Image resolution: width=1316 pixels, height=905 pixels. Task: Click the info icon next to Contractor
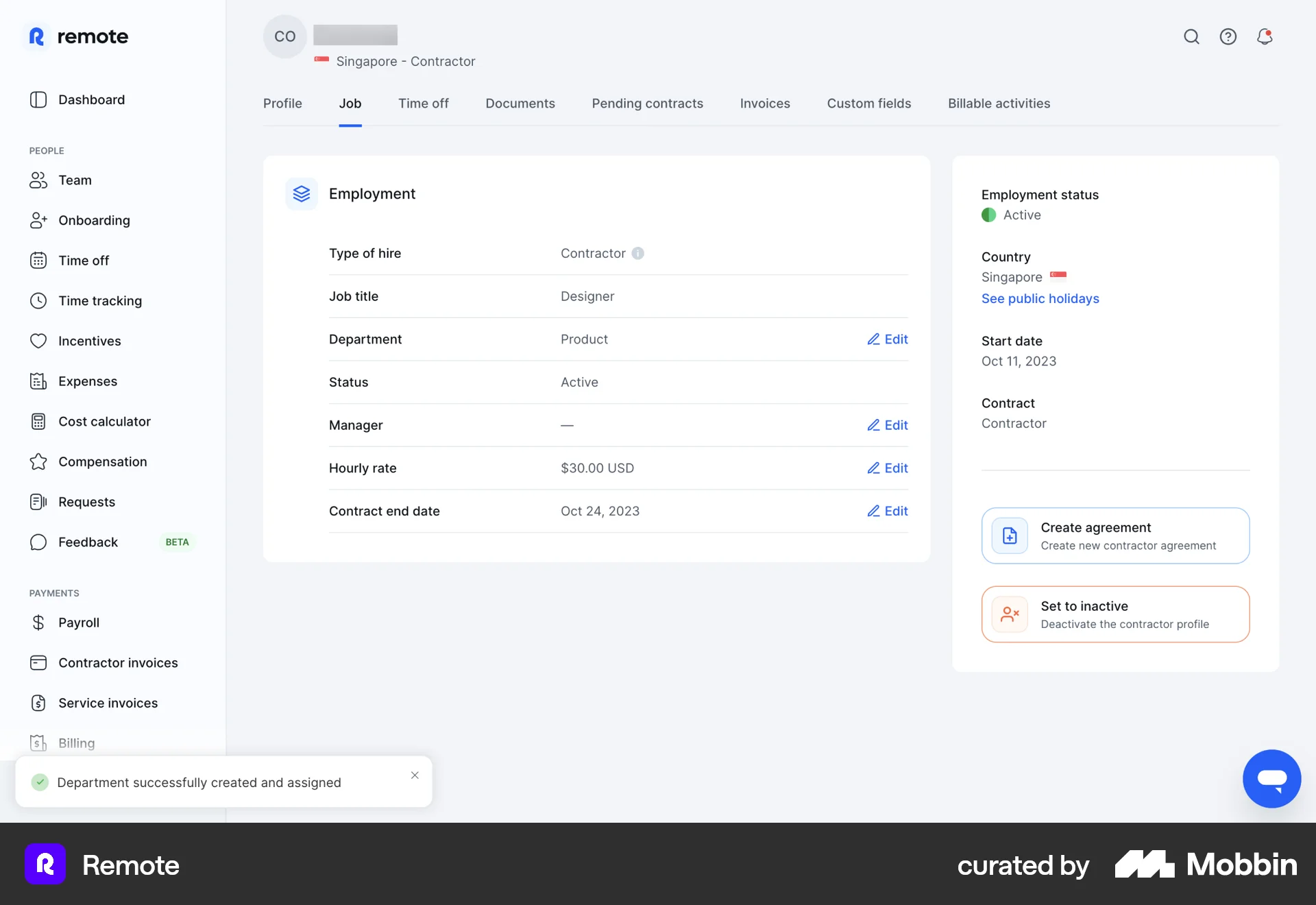click(x=638, y=253)
